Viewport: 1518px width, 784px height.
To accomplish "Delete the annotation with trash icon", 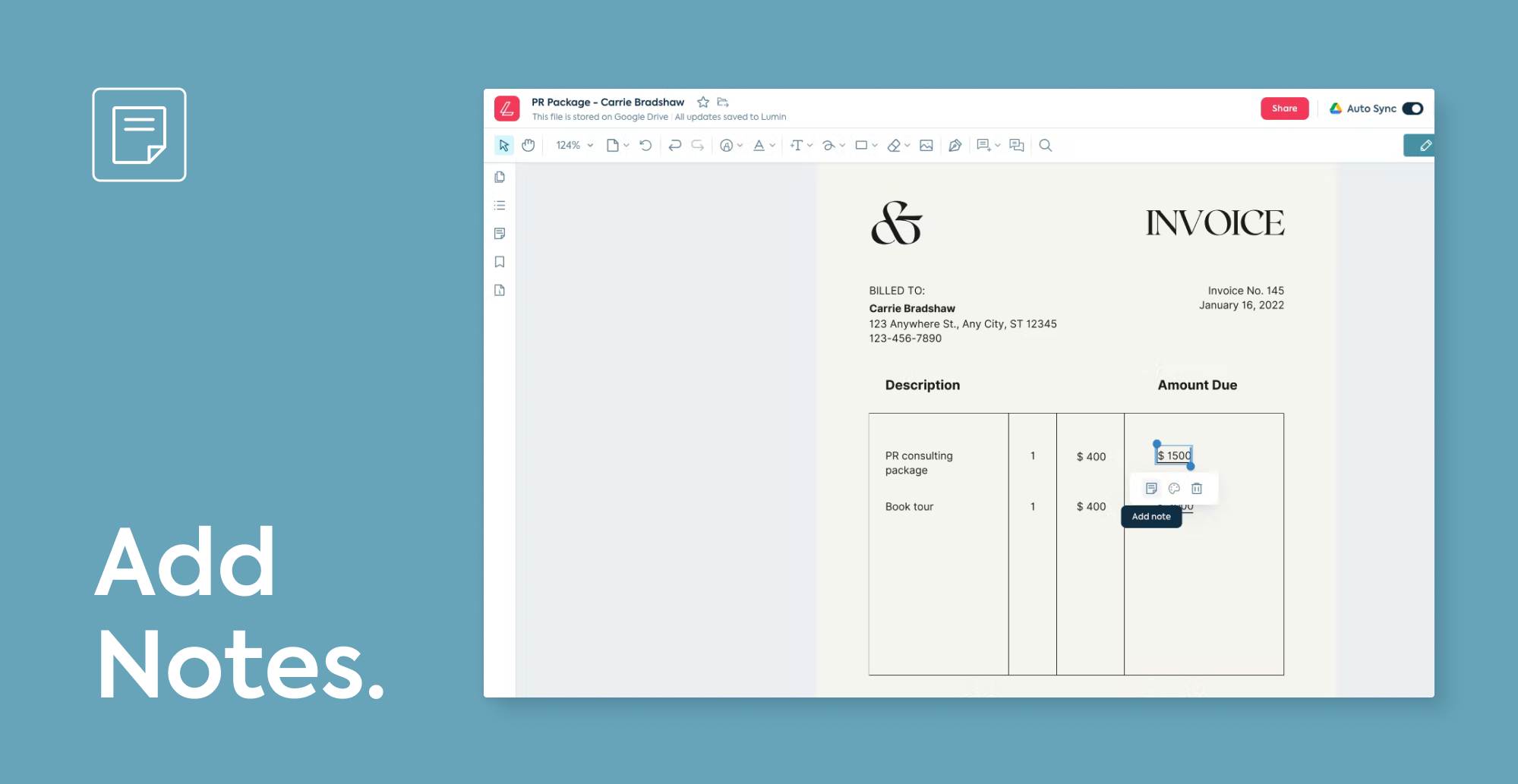I will pos(1197,488).
